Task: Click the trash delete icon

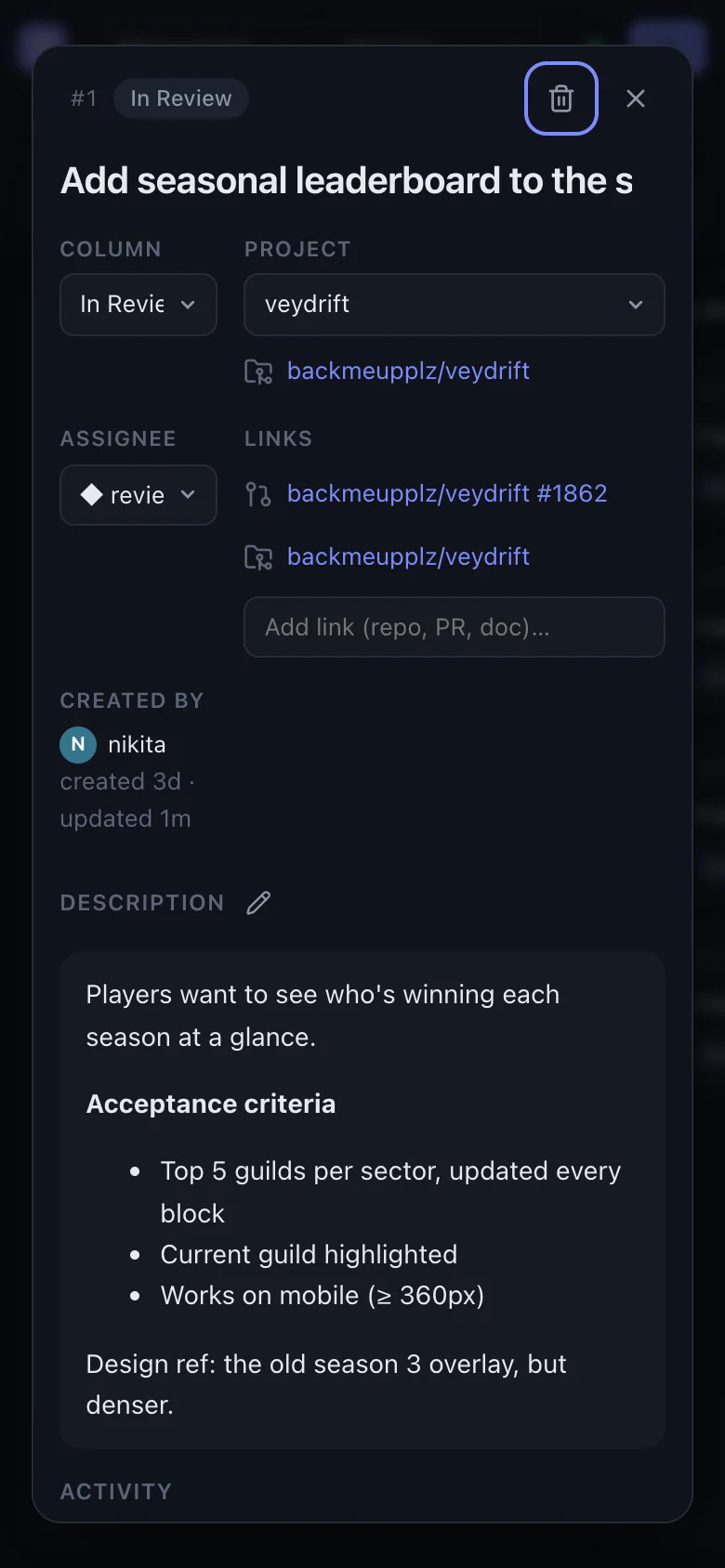Action: pyautogui.click(x=561, y=98)
